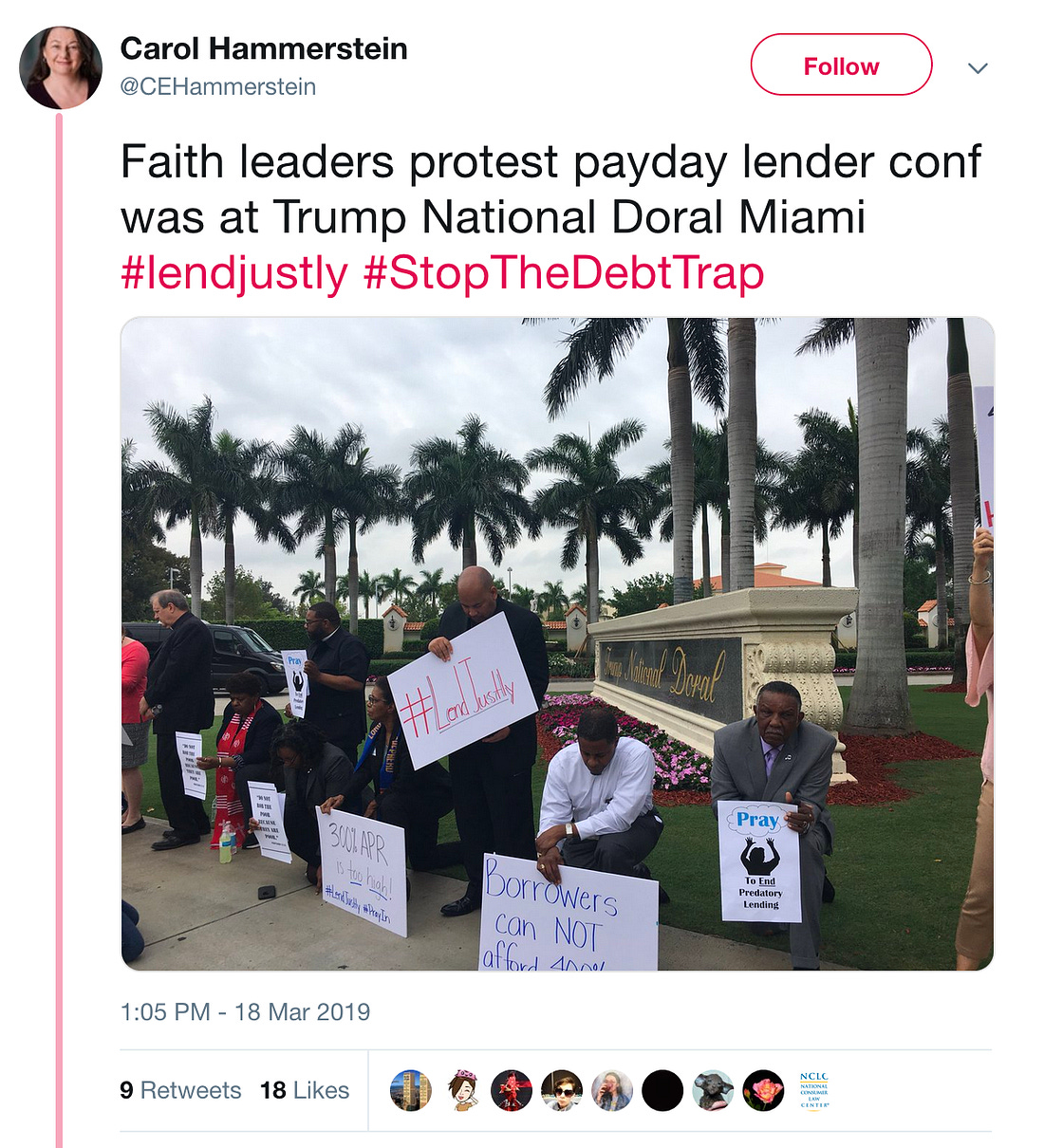Open the @CEHammerstein handle link
The height and width of the screenshot is (1148, 1044).
(x=218, y=86)
